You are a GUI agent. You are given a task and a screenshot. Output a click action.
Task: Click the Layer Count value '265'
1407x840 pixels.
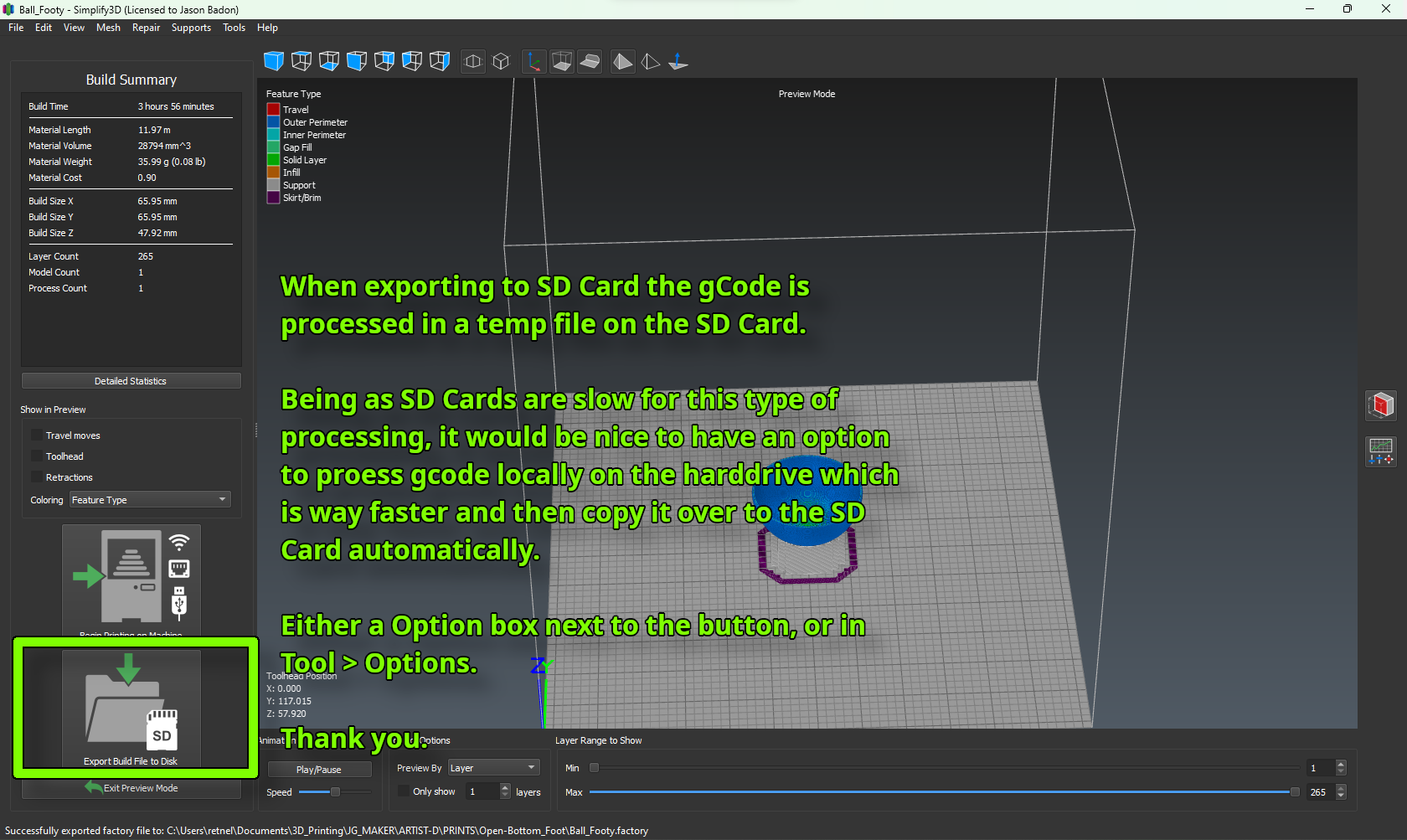(146, 256)
